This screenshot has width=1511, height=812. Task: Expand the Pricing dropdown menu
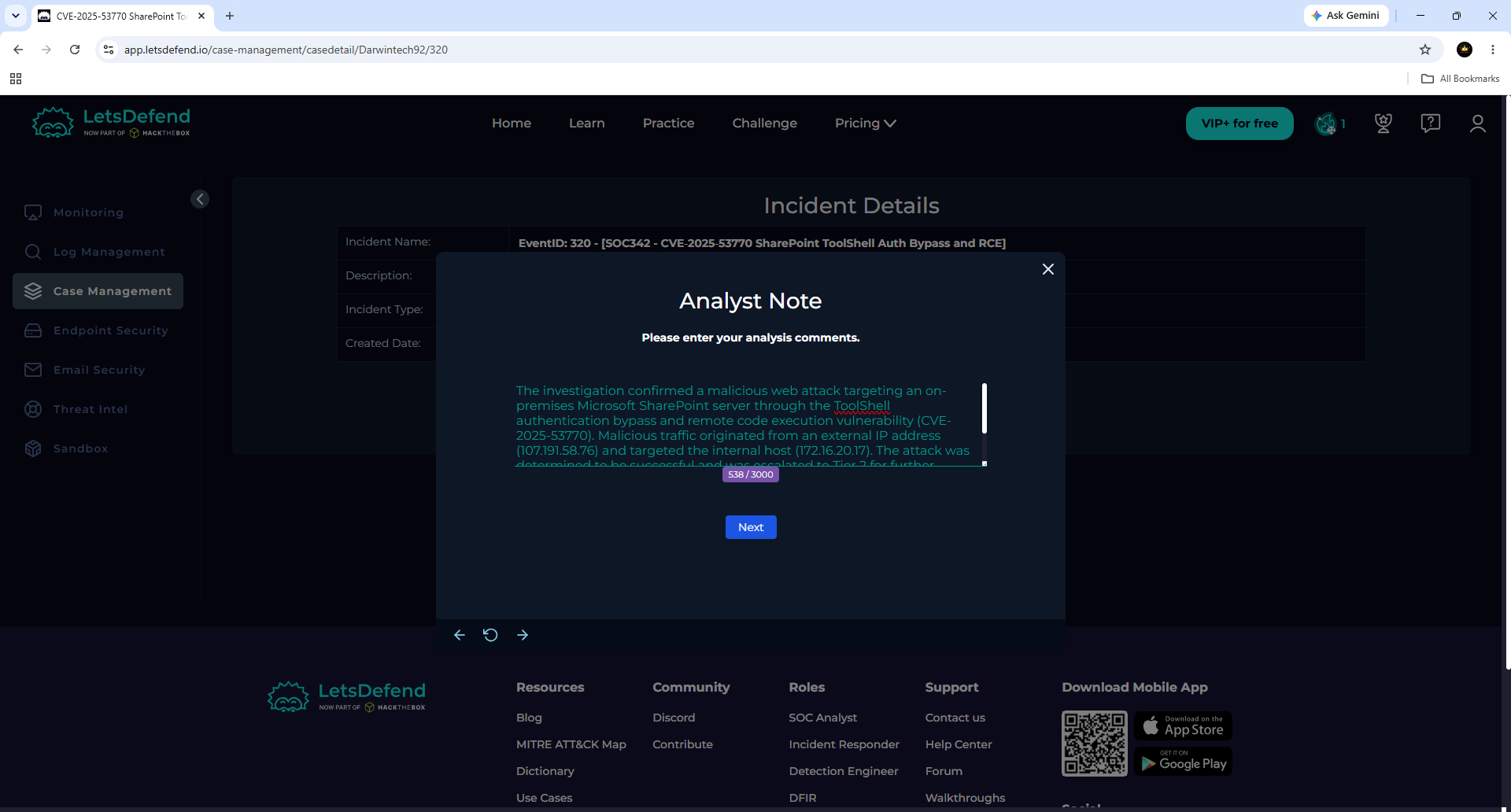point(866,124)
